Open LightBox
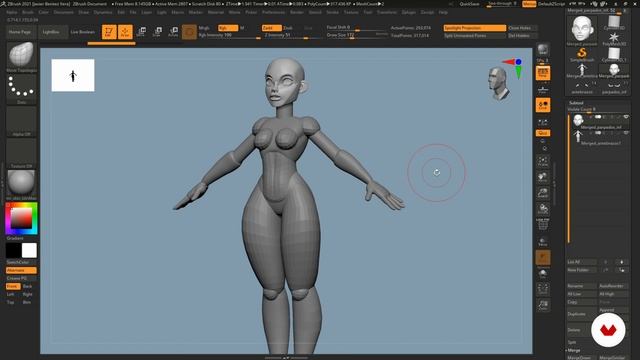This screenshot has width=640, height=360. 51,32
